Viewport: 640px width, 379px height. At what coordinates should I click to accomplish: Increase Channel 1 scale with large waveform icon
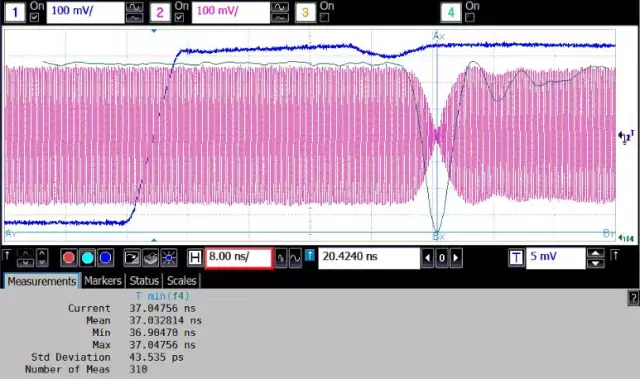coord(135,7)
